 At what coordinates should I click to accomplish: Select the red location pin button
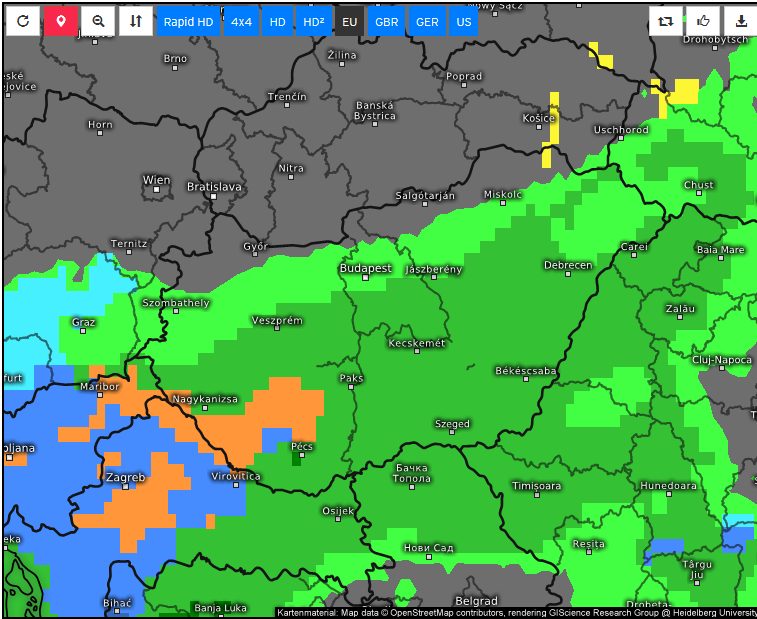tap(61, 21)
